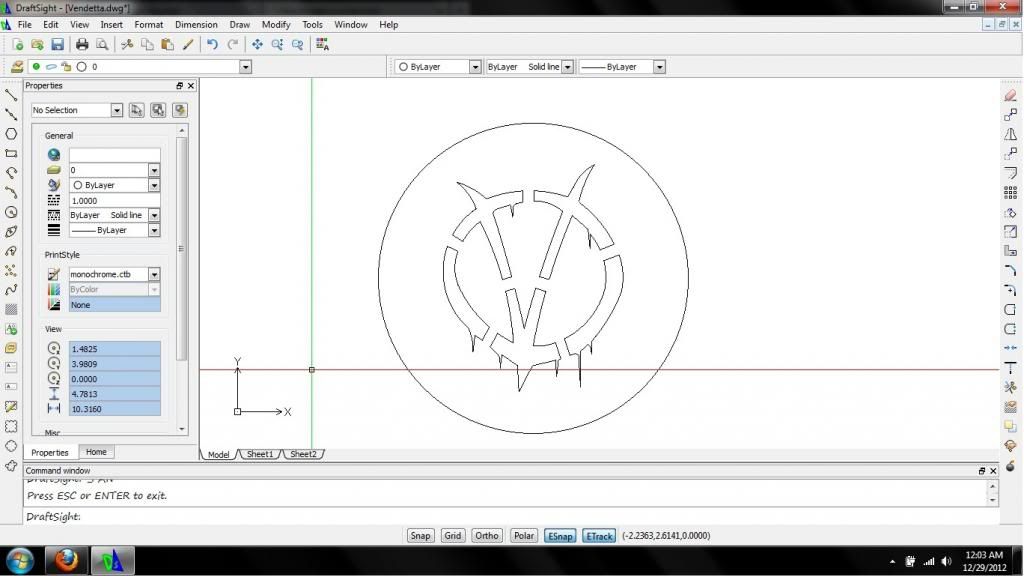Toggle Snap in status bar
Viewport: 1024px width, 576px height.
point(420,536)
